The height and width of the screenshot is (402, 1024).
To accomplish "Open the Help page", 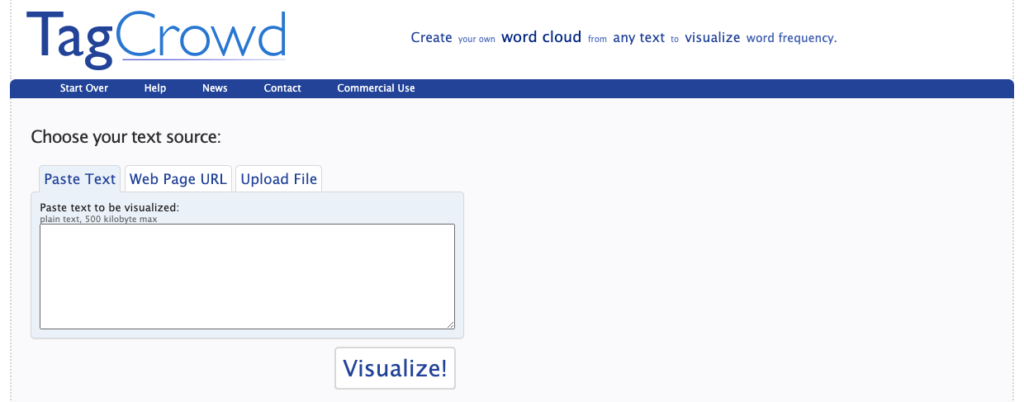I will coord(155,88).
